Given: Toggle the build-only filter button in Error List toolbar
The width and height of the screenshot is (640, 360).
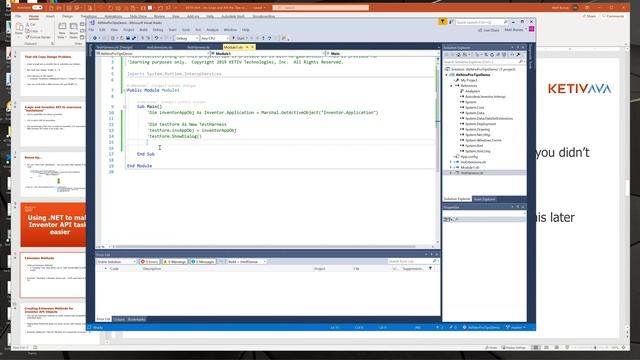Looking at the screenshot, I should pyautogui.click(x=222, y=261).
